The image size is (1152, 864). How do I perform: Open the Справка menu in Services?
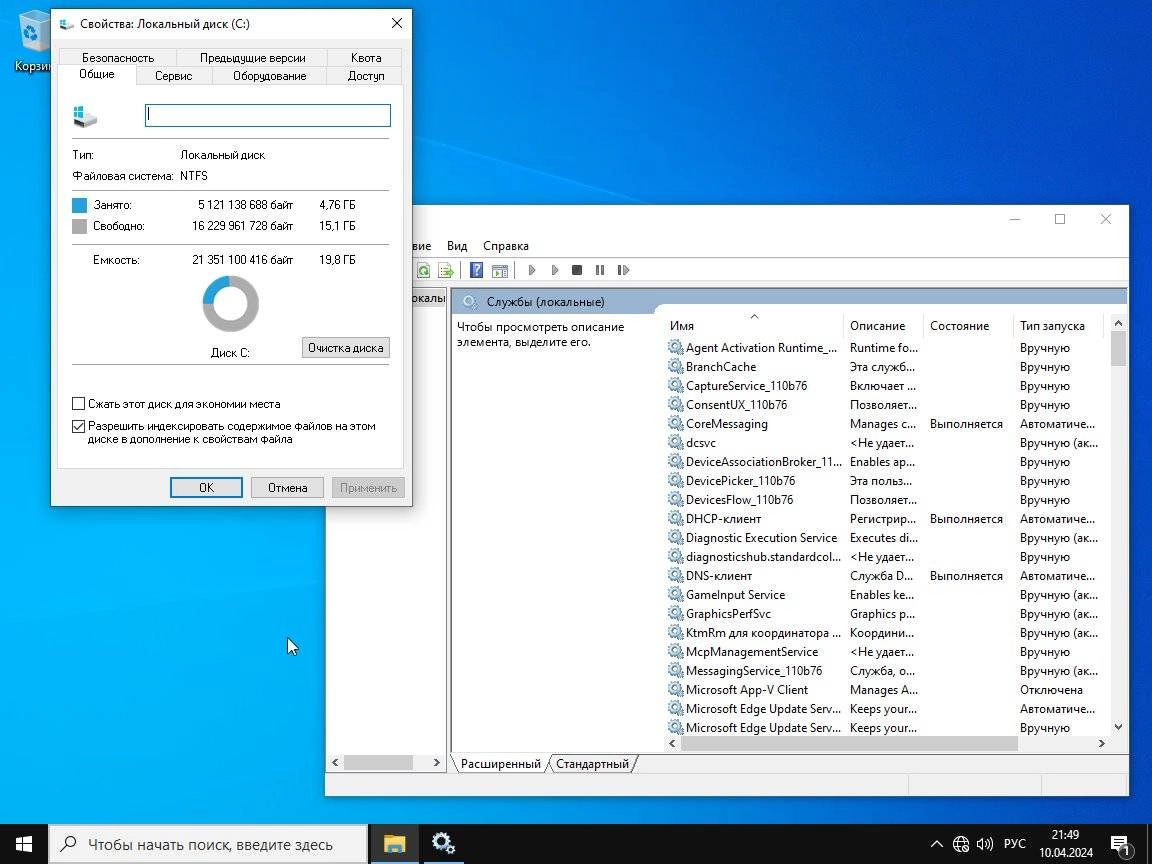click(505, 246)
